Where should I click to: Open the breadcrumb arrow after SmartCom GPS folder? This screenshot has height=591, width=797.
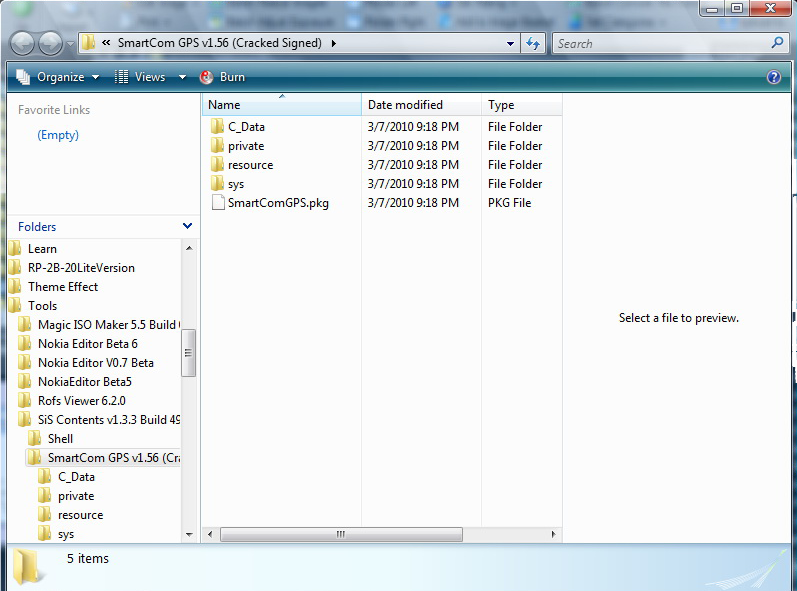334,43
